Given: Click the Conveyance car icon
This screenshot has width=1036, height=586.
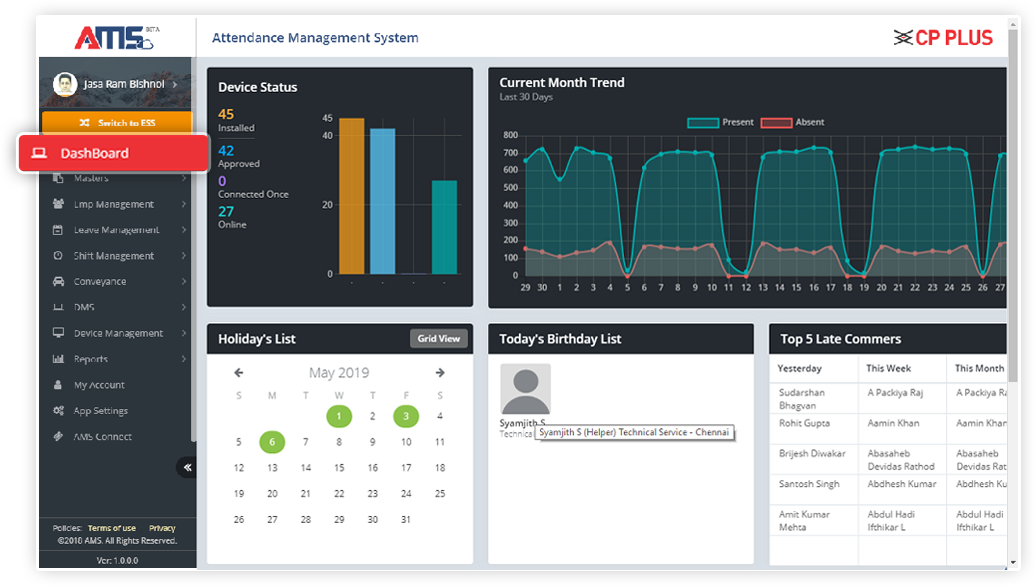Looking at the screenshot, I should 58,281.
